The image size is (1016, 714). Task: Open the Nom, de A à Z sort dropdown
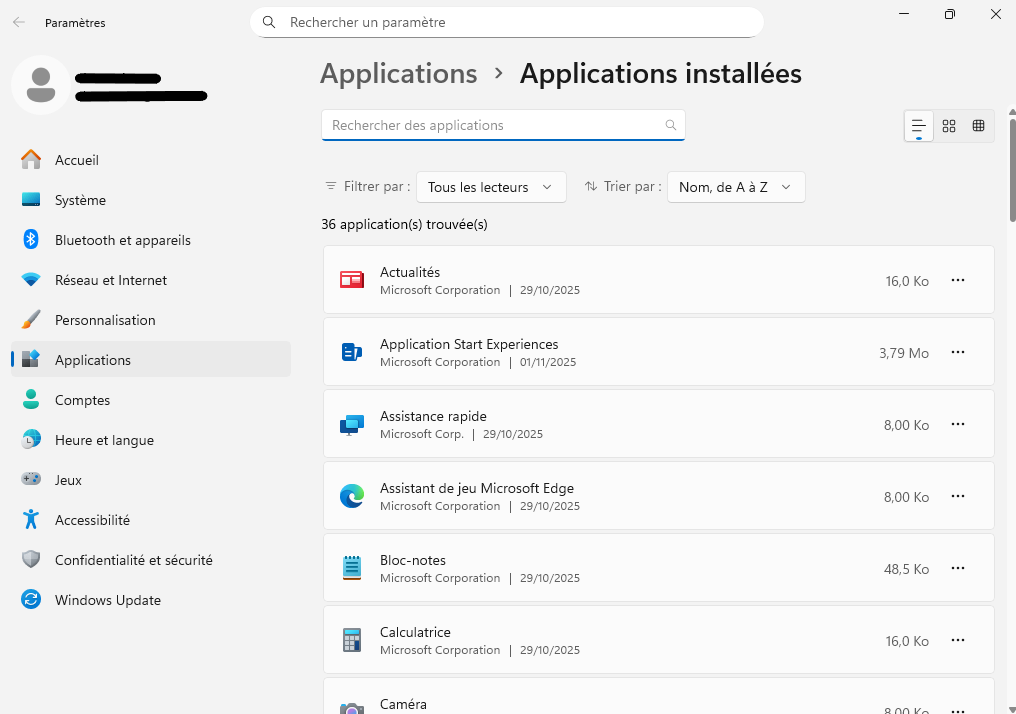point(735,187)
